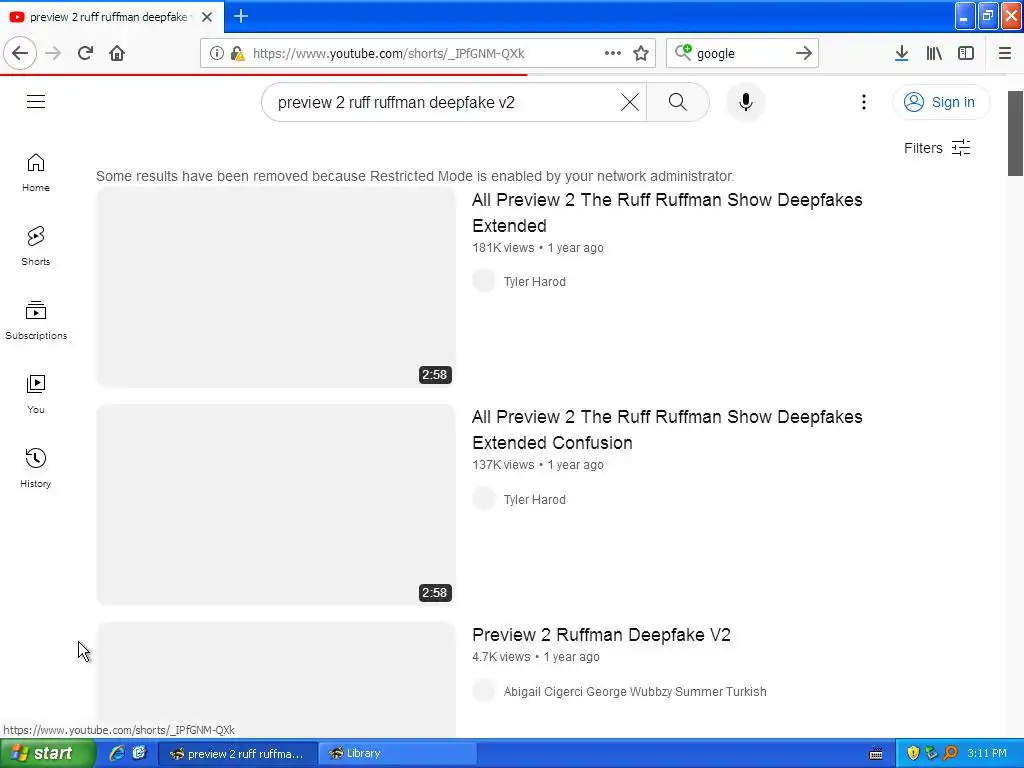Click the insecure connection lock icon
The image size is (1024, 768).
pos(238,54)
